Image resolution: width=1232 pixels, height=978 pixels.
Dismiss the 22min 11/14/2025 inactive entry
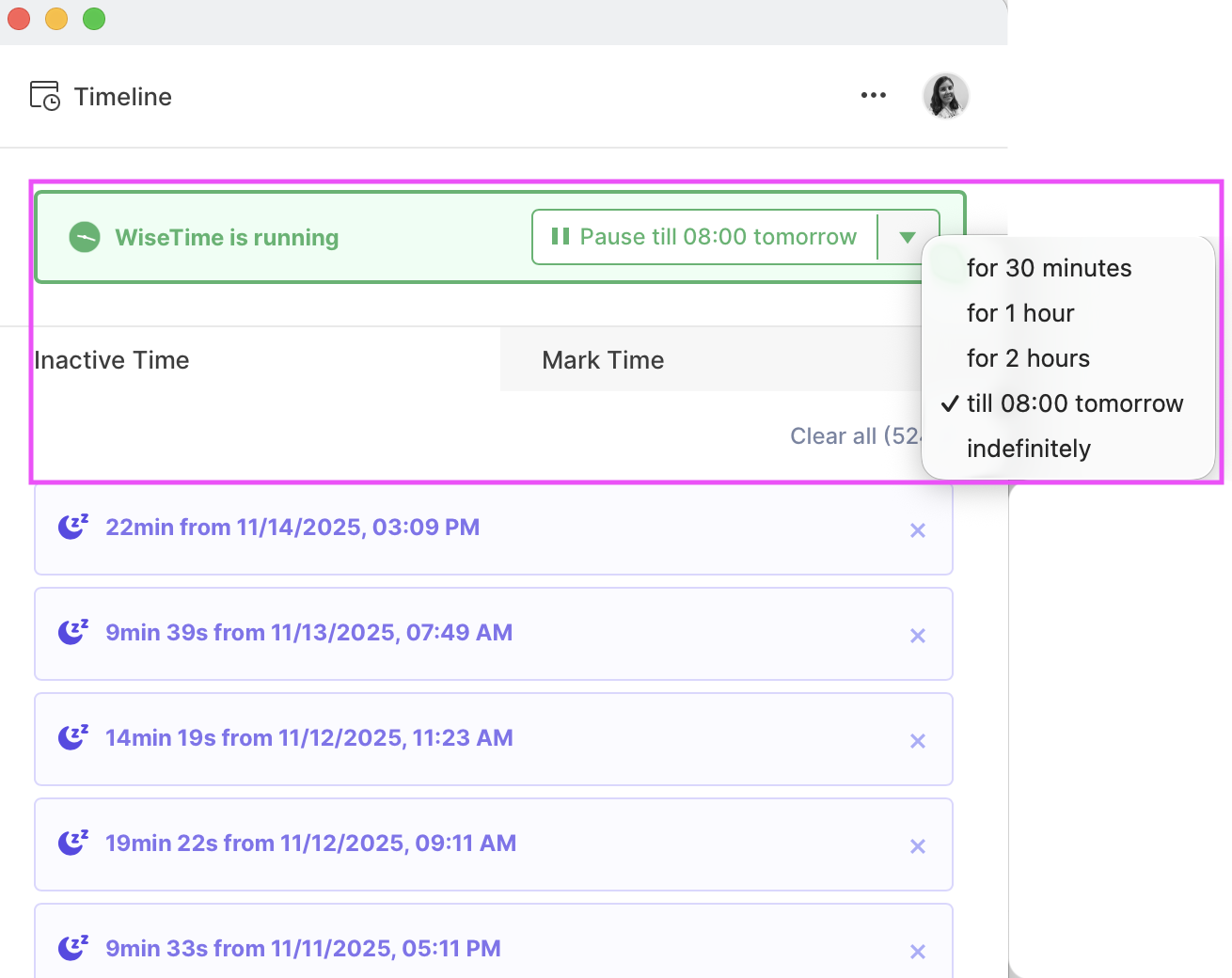click(x=918, y=530)
